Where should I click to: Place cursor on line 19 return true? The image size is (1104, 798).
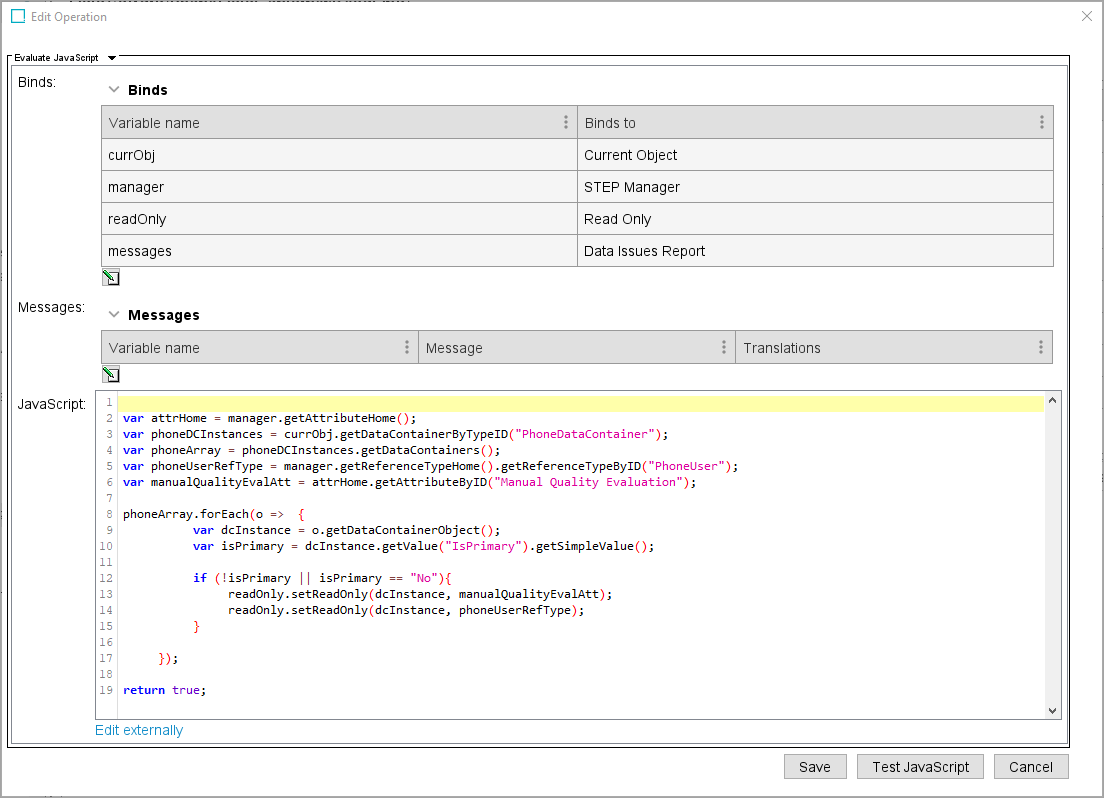click(164, 690)
